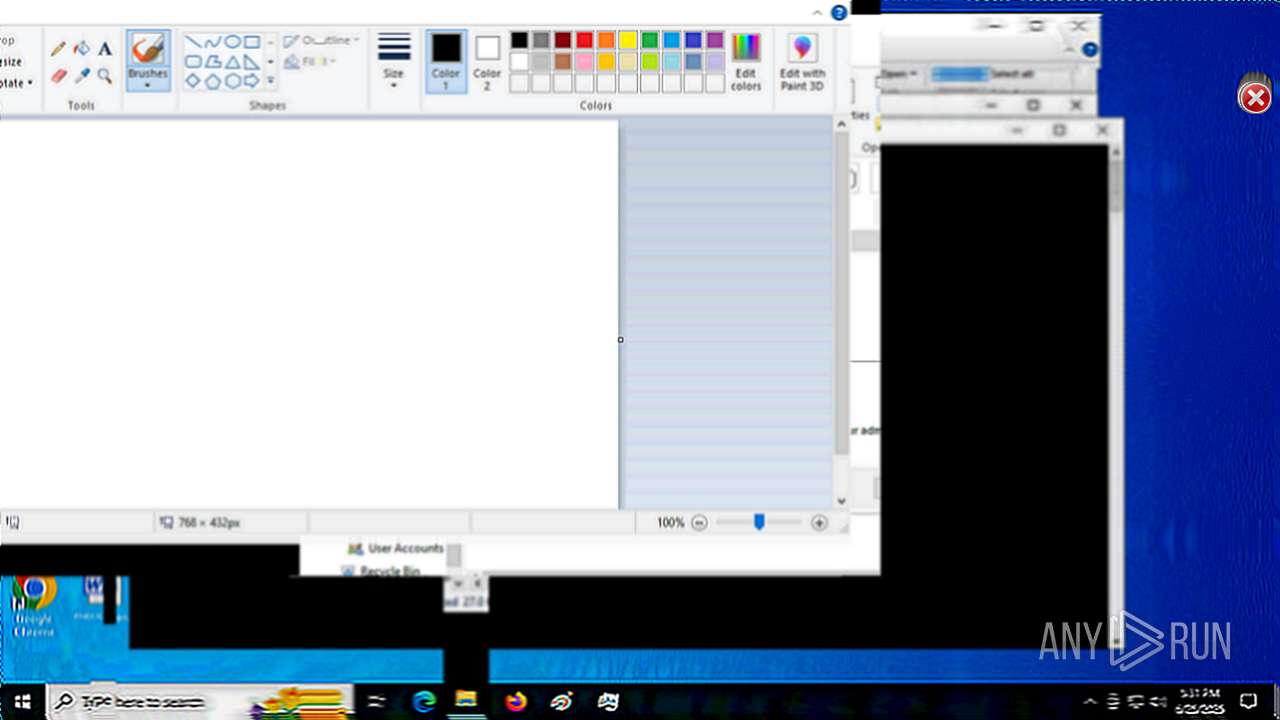Activate Color 1 foreground selector

(446, 61)
